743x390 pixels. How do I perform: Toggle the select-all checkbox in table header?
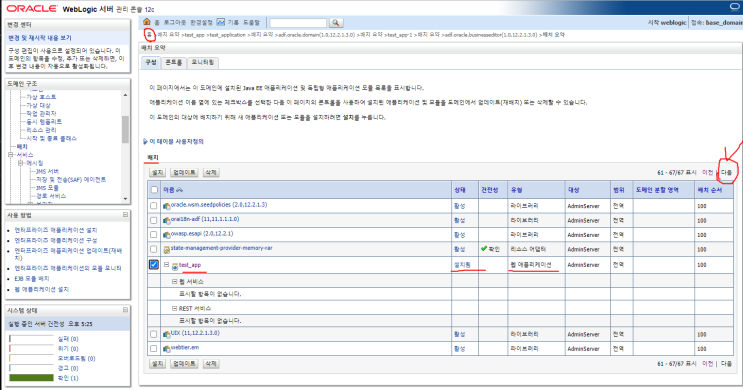coord(154,190)
